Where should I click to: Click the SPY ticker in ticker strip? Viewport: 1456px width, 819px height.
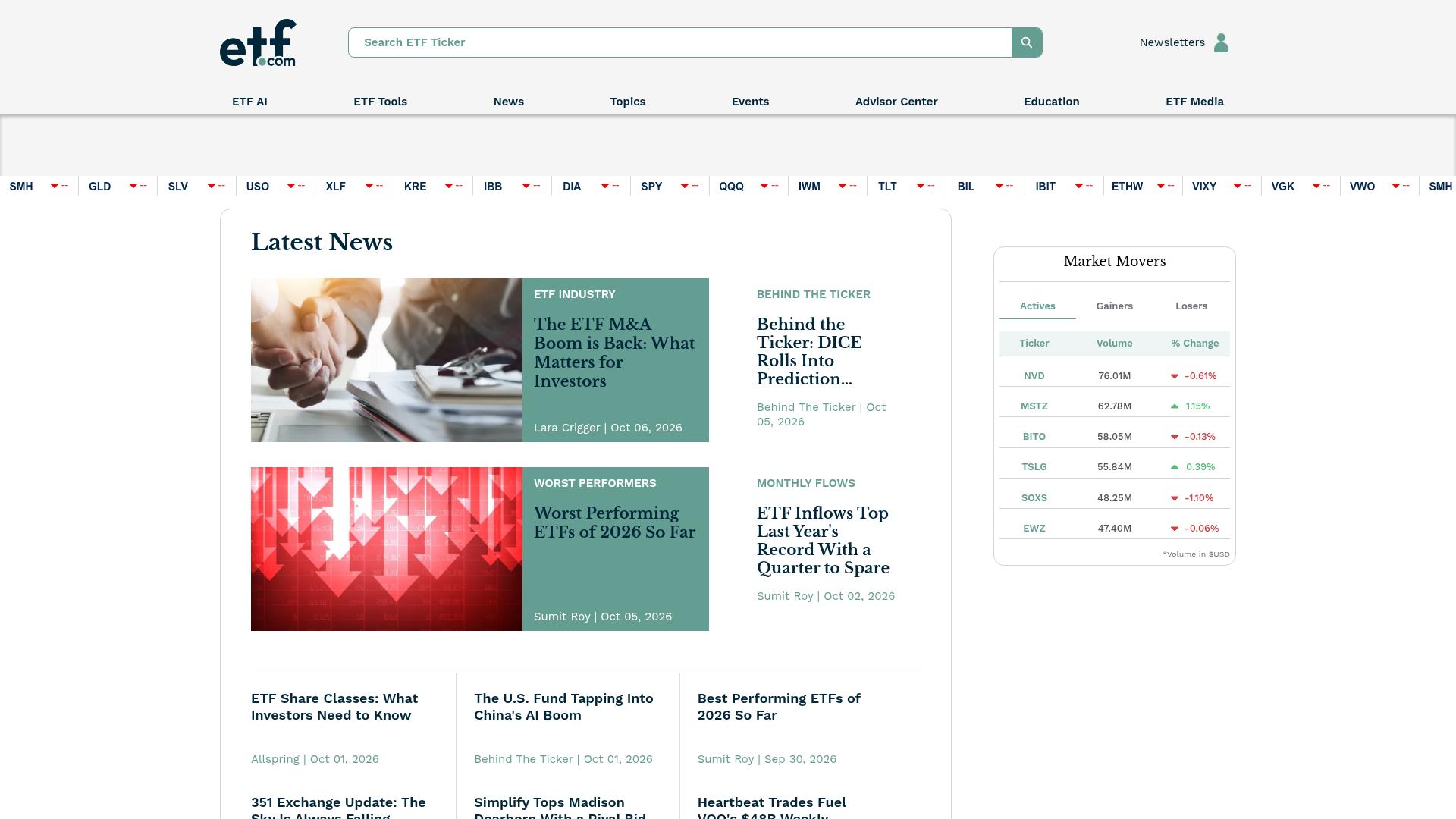651,187
